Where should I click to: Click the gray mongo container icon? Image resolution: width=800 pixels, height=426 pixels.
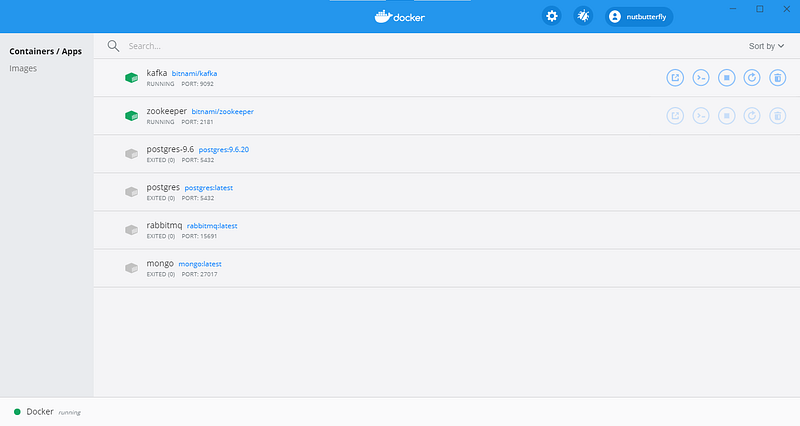click(132, 268)
